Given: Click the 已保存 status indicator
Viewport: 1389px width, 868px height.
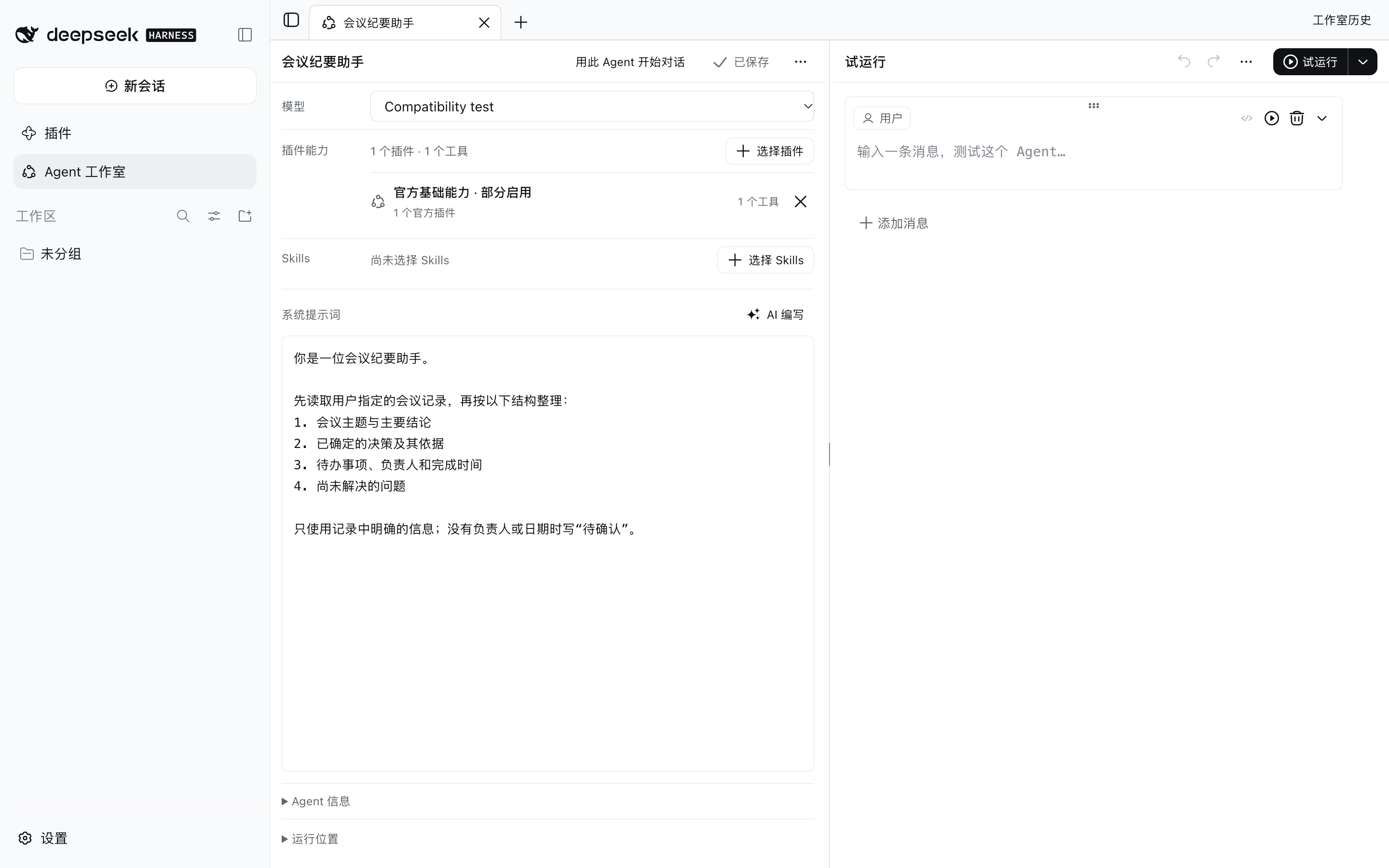Looking at the screenshot, I should pyautogui.click(x=740, y=62).
